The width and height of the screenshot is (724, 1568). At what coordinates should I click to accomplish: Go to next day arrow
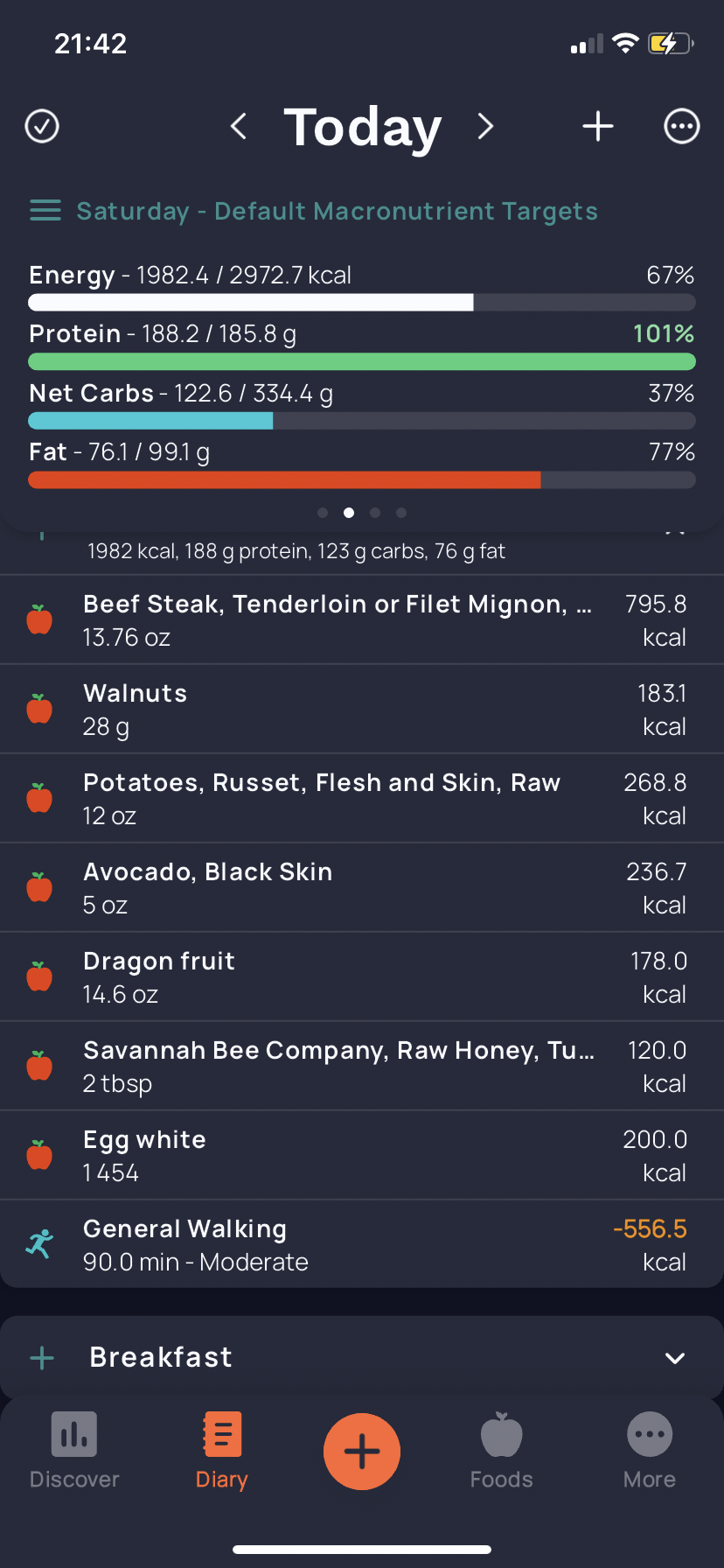485,126
